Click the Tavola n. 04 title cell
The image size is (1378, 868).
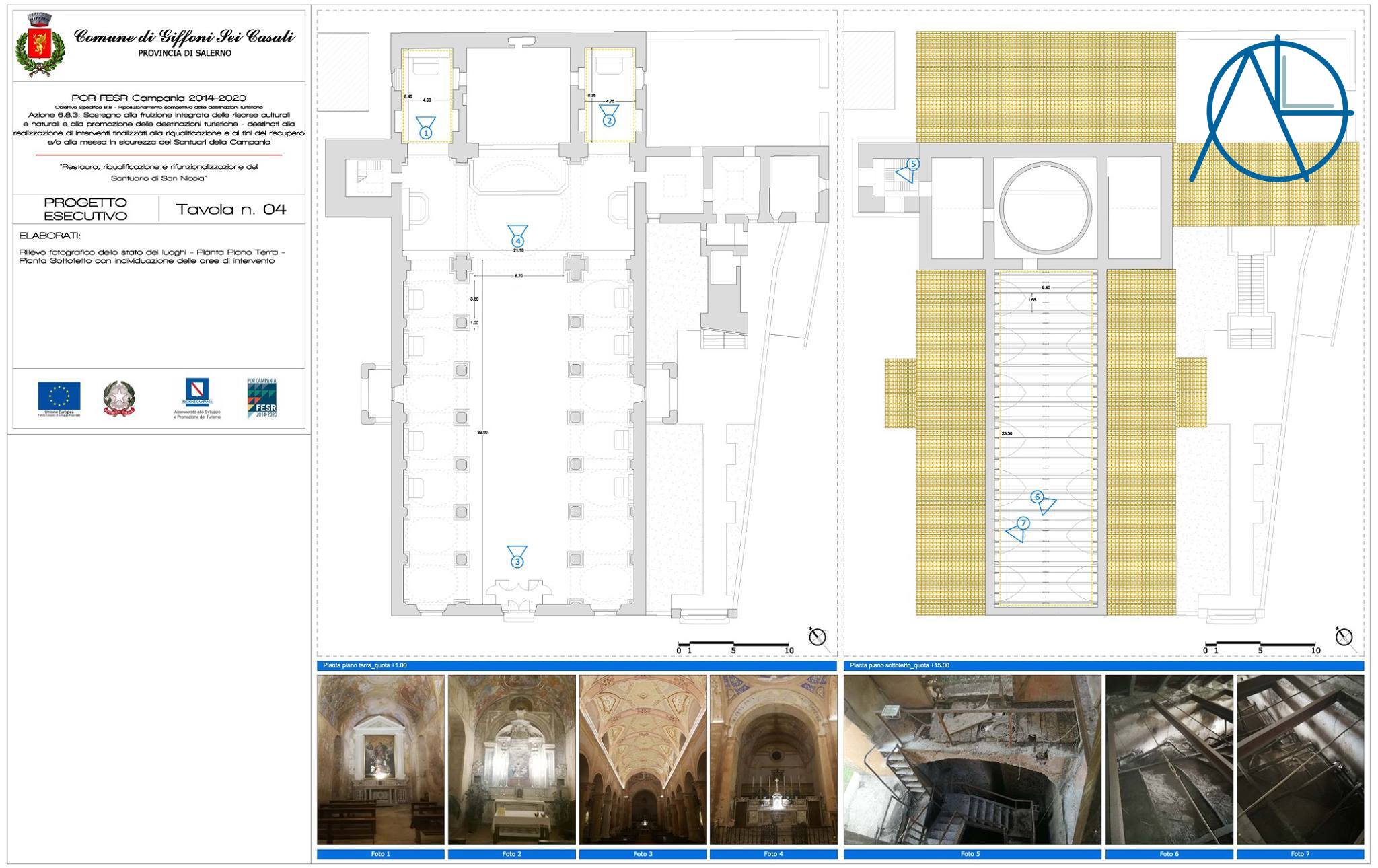click(232, 210)
